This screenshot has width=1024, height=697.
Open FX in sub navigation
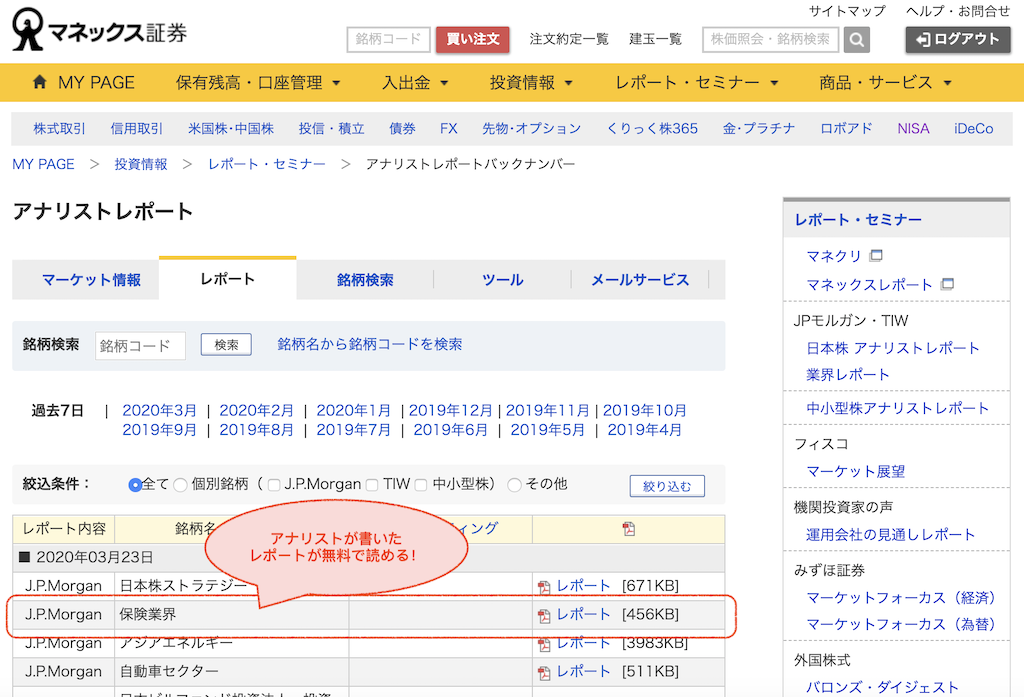(449, 128)
